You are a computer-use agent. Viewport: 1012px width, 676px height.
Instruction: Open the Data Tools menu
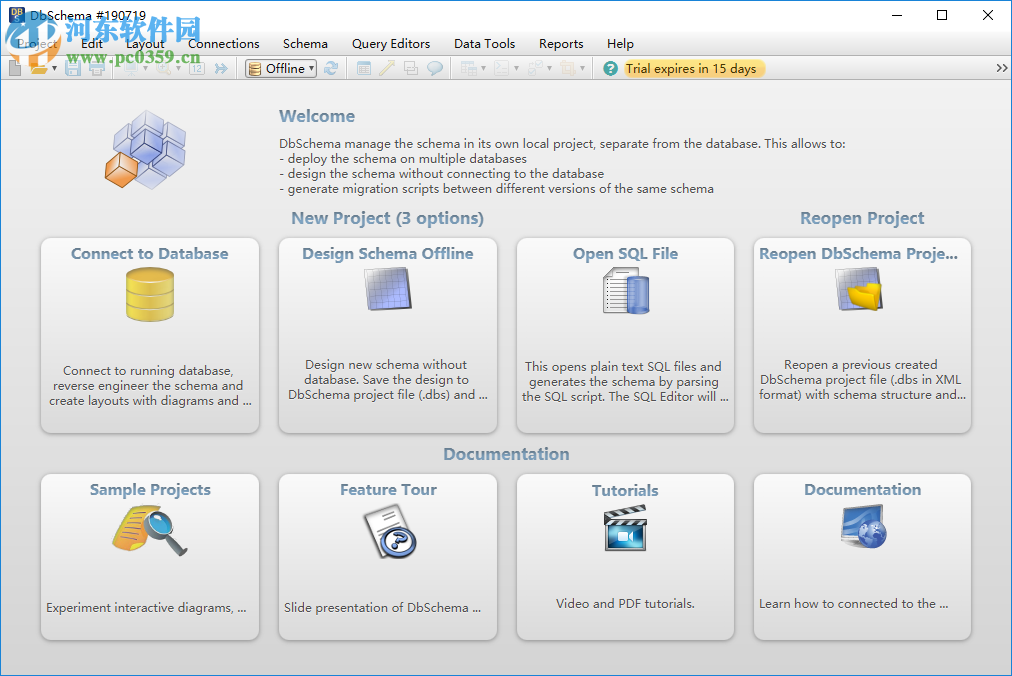[485, 43]
